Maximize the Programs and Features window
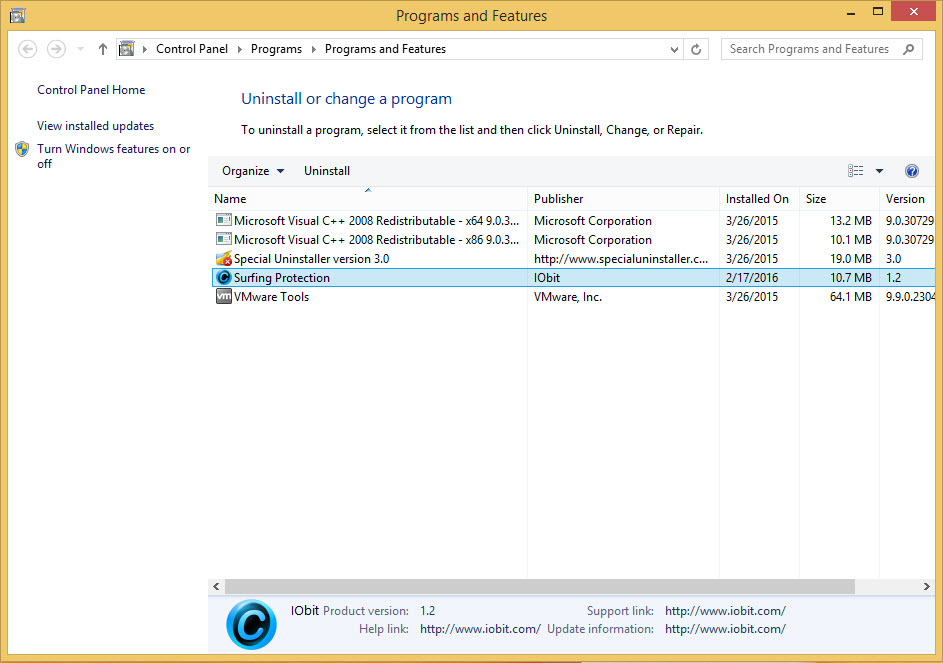Image resolution: width=943 pixels, height=663 pixels. pos(878,13)
